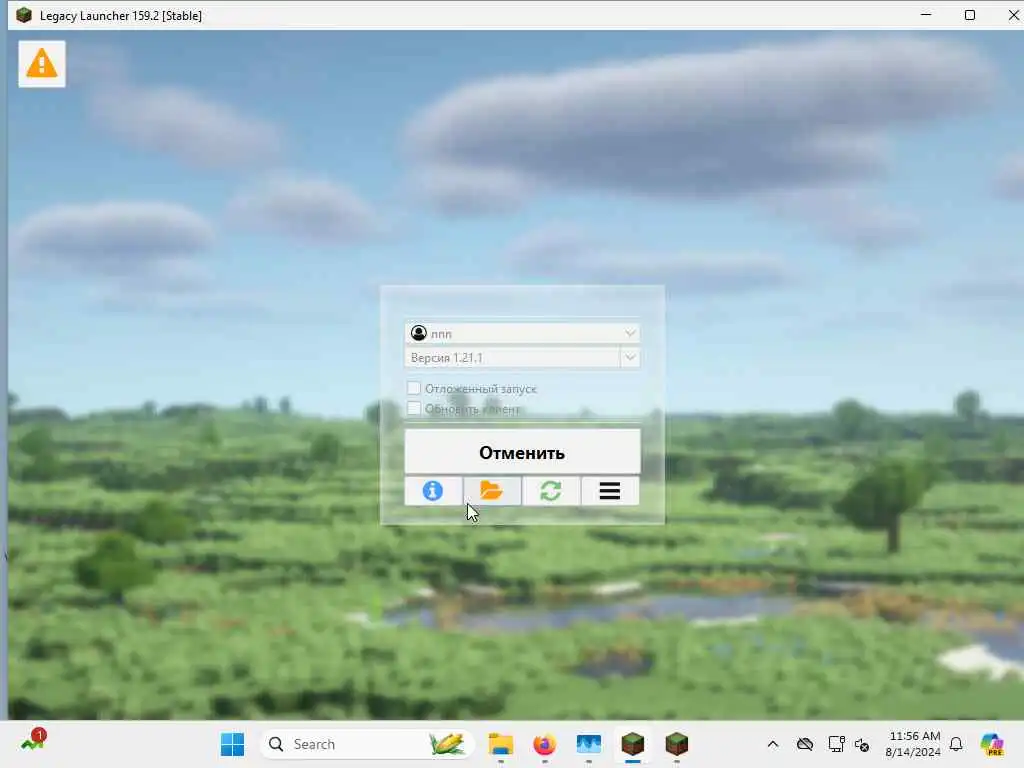This screenshot has height=768, width=1024.
Task: Minimize the Legacy Launcher window
Action: point(925,14)
